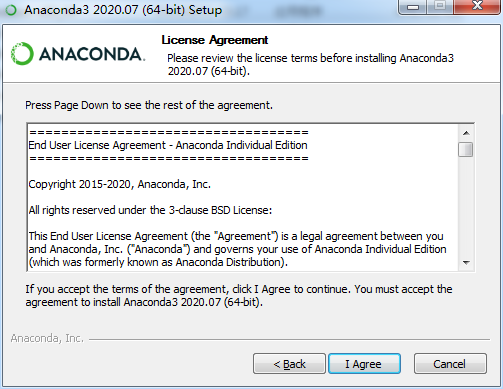Click the License Agreement heading
The width and height of the screenshot is (503, 389).
(x=215, y=40)
